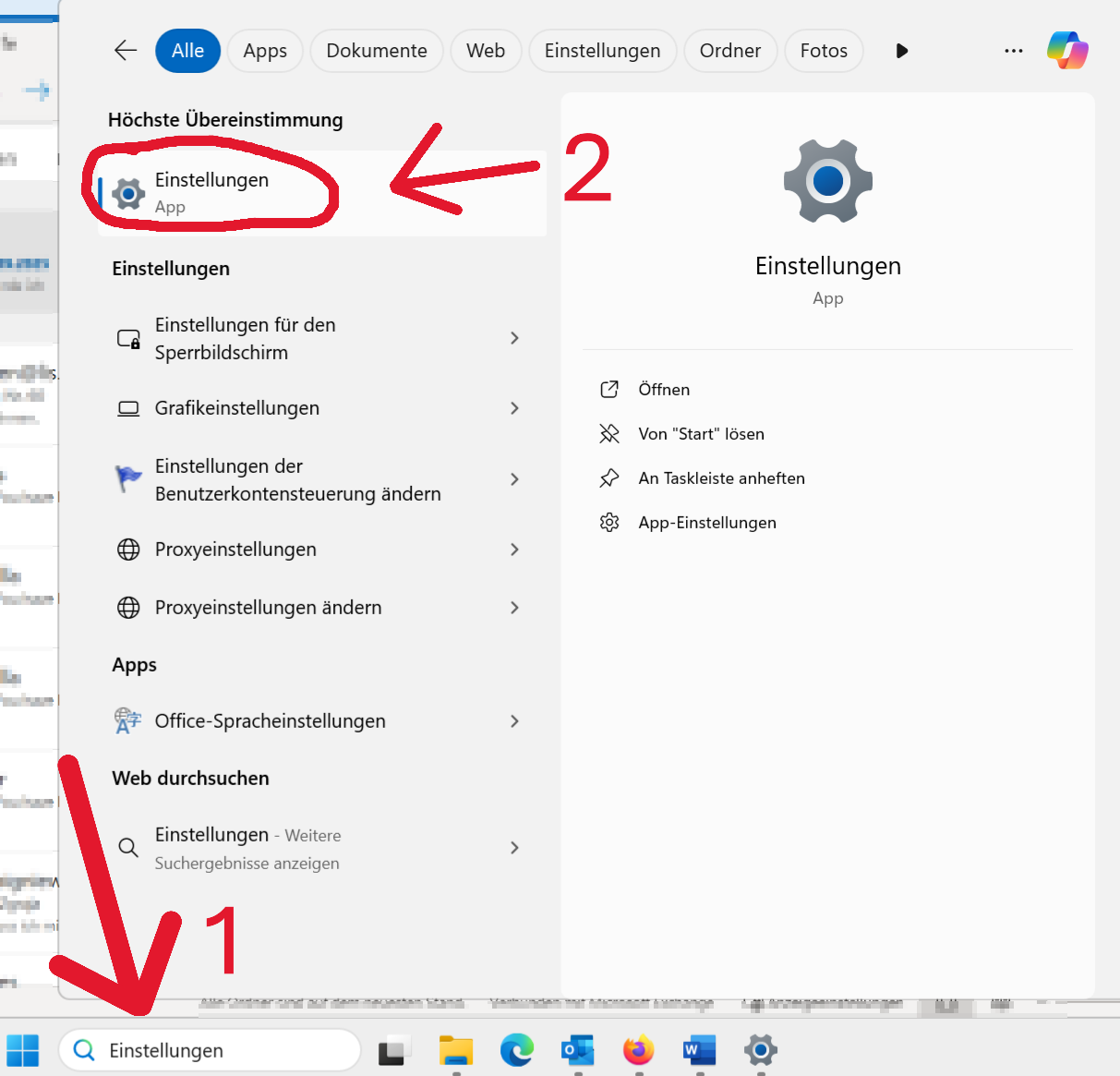Image resolution: width=1120 pixels, height=1076 pixels.
Task: Open Task View from taskbar
Action: click(394, 1050)
